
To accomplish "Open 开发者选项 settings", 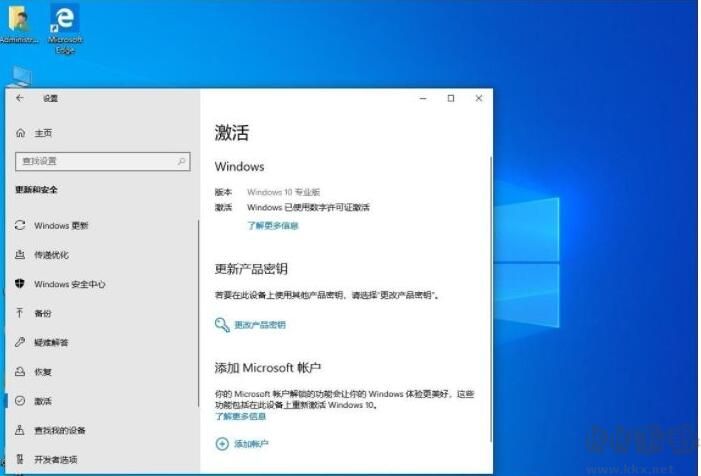I will tap(102, 459).
